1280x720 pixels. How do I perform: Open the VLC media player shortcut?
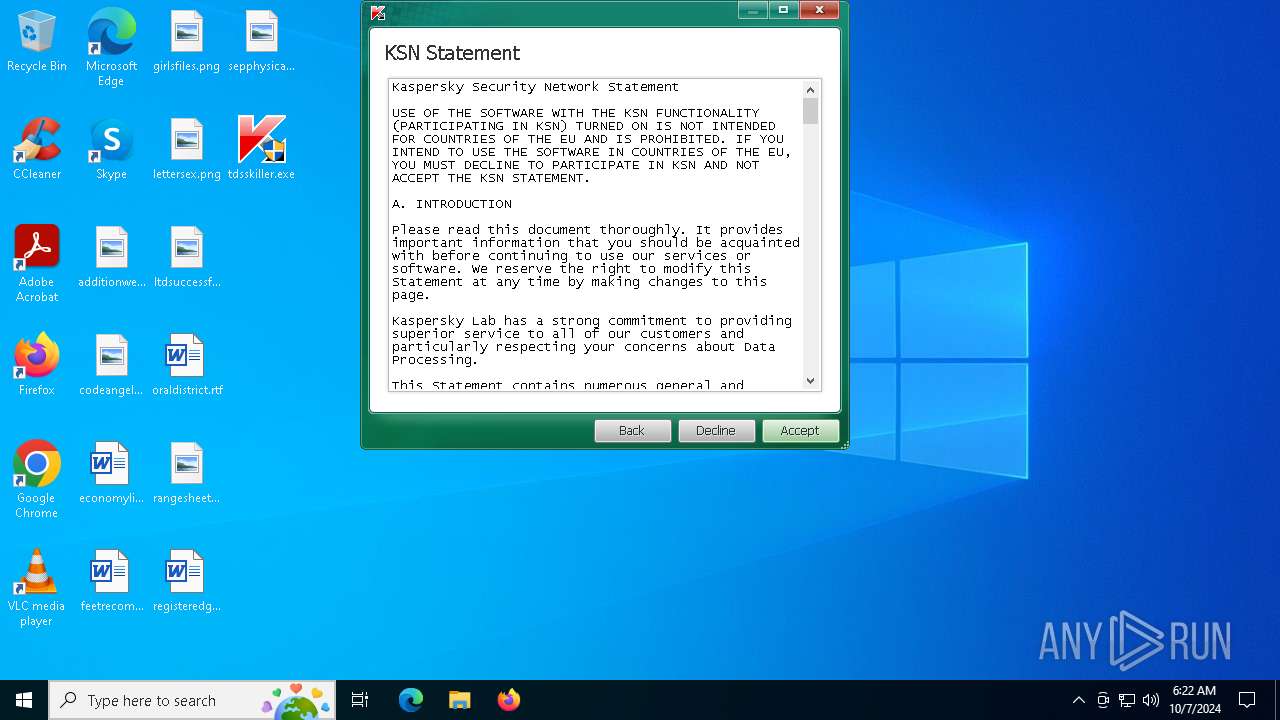pos(37,588)
